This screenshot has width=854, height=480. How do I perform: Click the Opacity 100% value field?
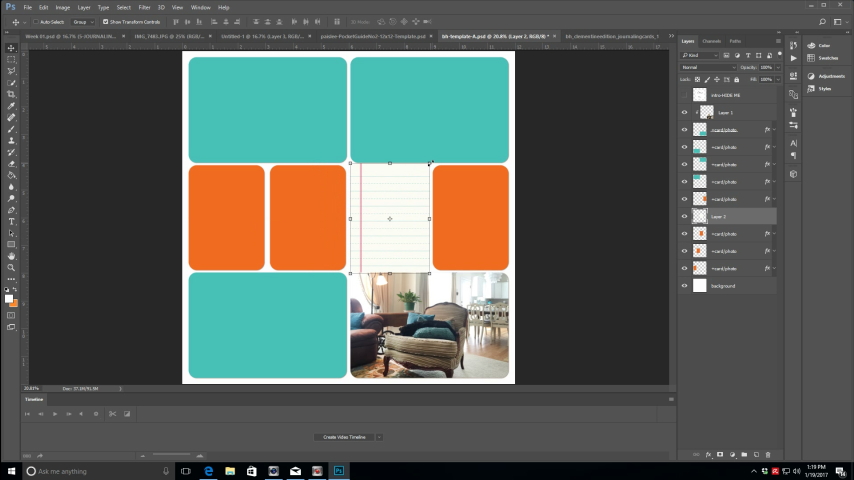[x=766, y=67]
